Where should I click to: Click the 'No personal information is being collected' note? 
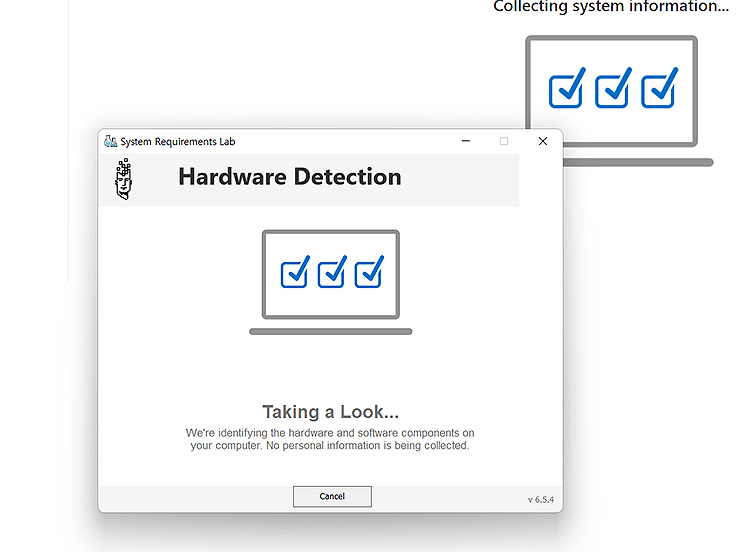point(368,445)
